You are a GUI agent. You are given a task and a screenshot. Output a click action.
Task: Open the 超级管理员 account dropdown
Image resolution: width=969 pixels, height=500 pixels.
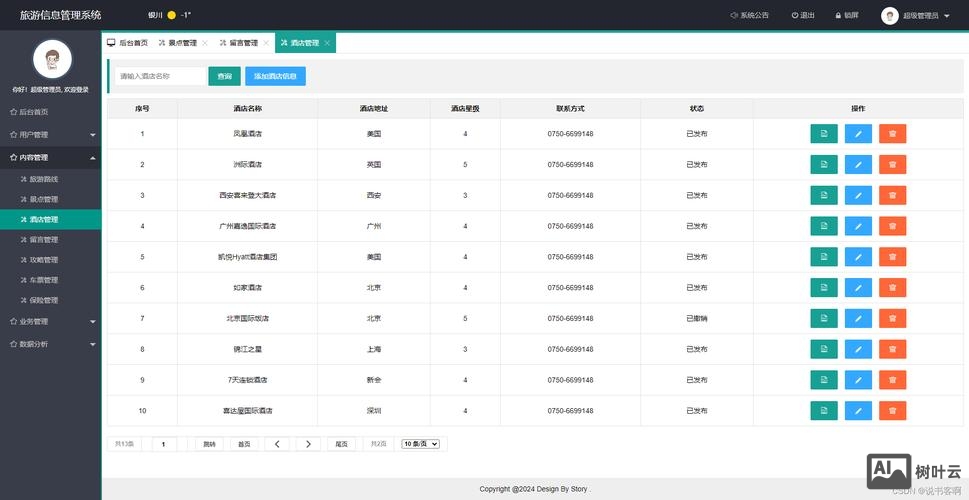coord(916,16)
